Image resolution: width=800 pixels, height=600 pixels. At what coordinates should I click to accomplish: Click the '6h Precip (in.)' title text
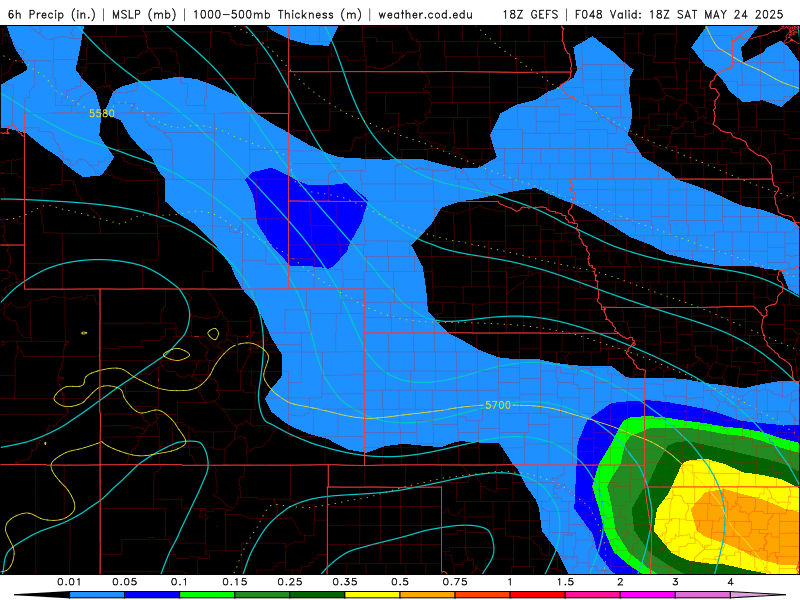tap(52, 14)
